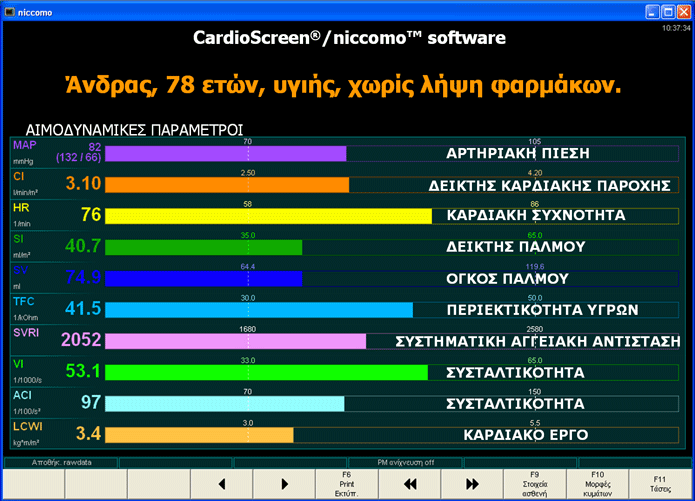Click the ΔΕΙΚΤΗΣ ΚΑΡΔΙΑΚΗΣ ΠΑΡΟΧΗΣ label

[x=549, y=186]
